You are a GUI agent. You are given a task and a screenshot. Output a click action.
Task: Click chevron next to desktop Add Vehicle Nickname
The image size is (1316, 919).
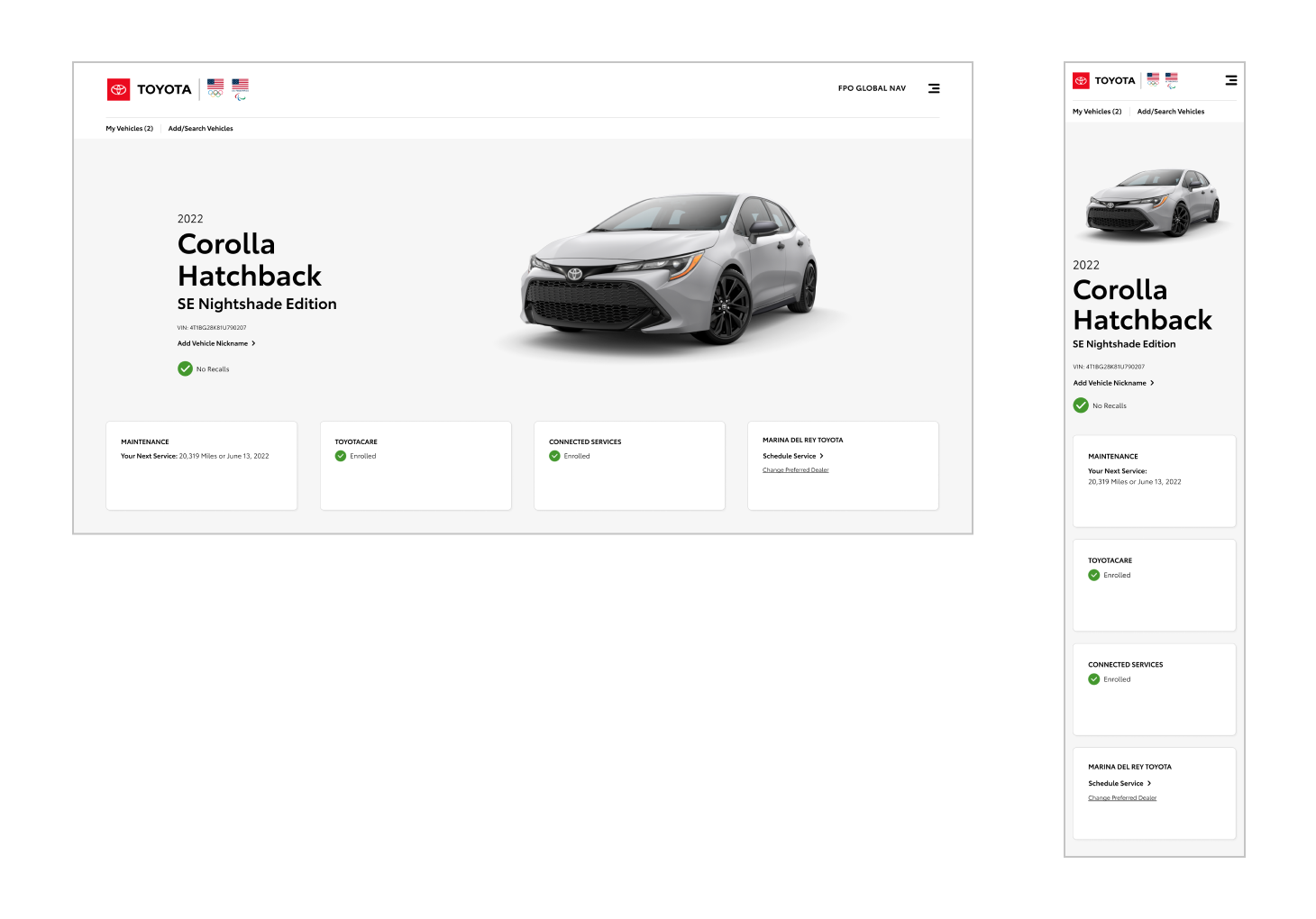253,343
